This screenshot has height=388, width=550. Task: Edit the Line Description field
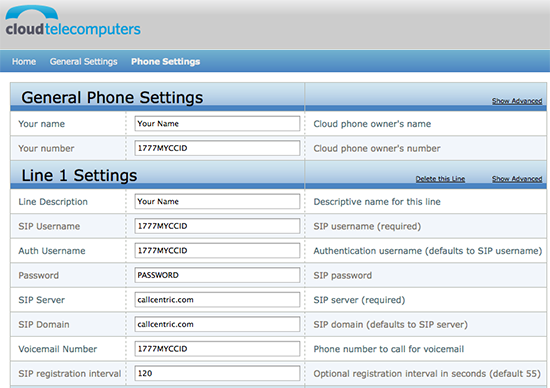click(217, 201)
